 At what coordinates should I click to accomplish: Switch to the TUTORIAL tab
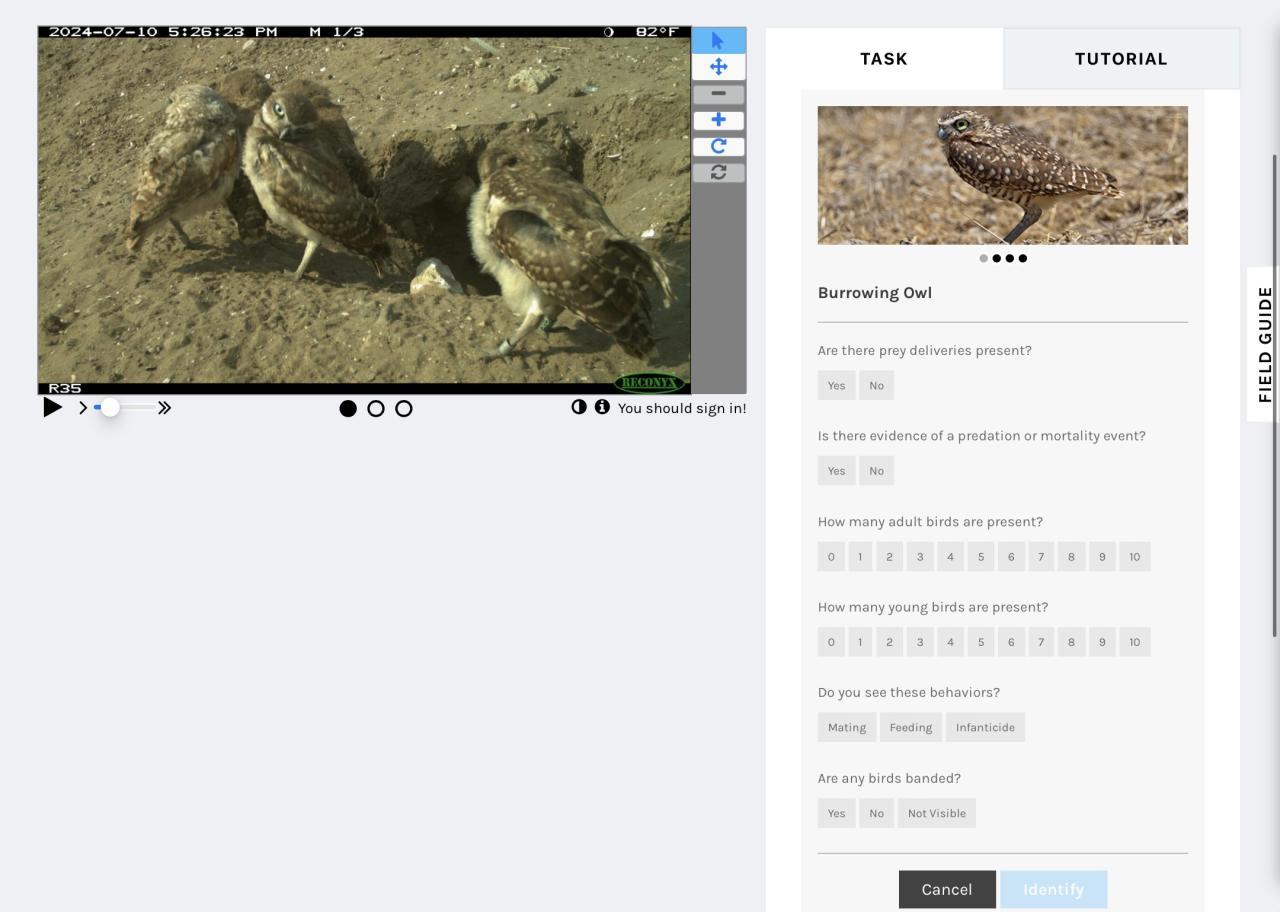[x=1121, y=59]
